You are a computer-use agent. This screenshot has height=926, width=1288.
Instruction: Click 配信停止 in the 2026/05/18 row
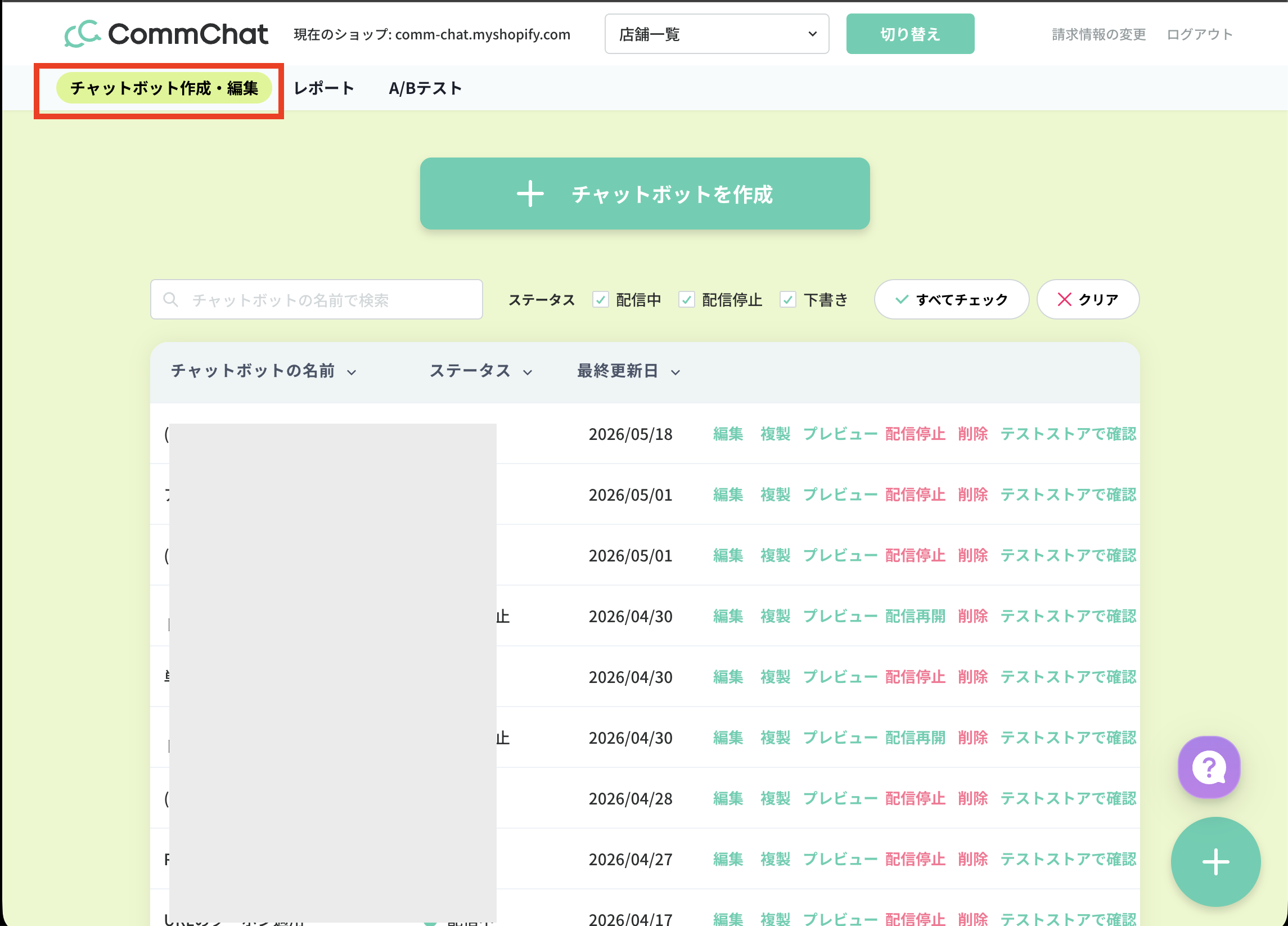(915, 434)
